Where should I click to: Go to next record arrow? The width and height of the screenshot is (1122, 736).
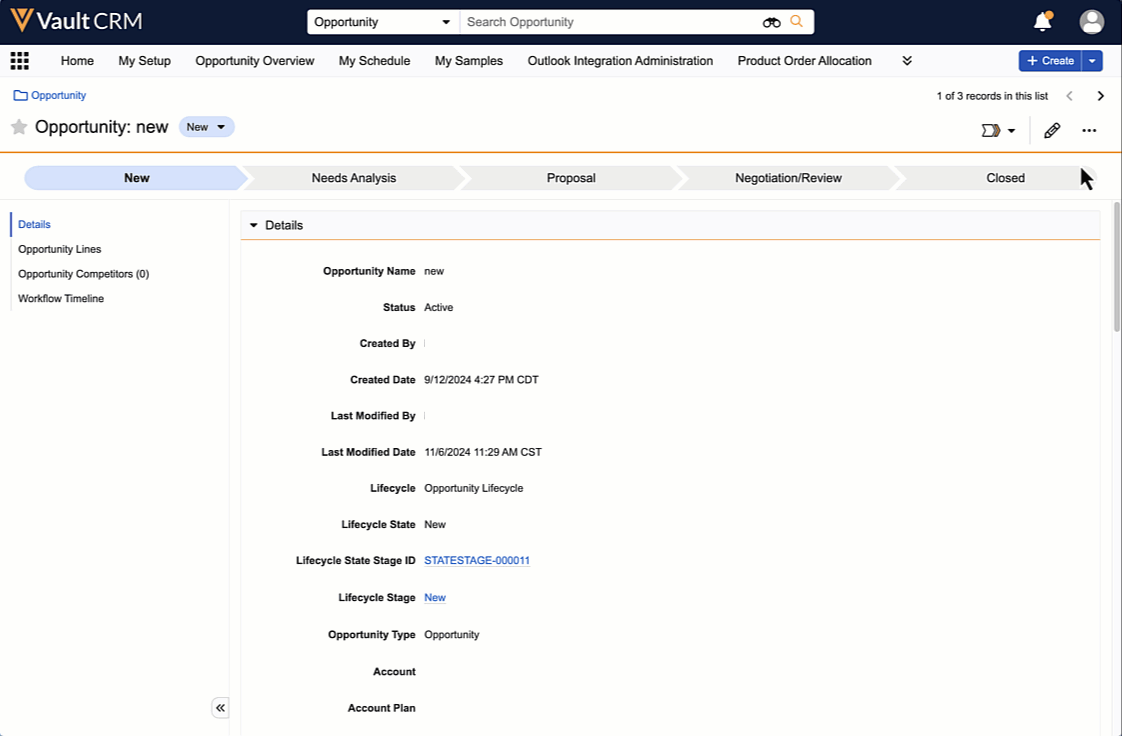coord(1100,96)
